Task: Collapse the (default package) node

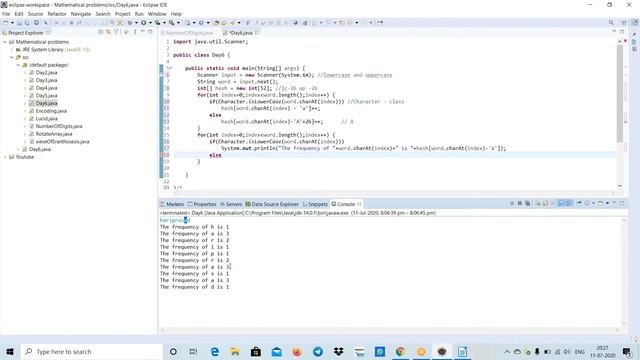Action: (18, 65)
